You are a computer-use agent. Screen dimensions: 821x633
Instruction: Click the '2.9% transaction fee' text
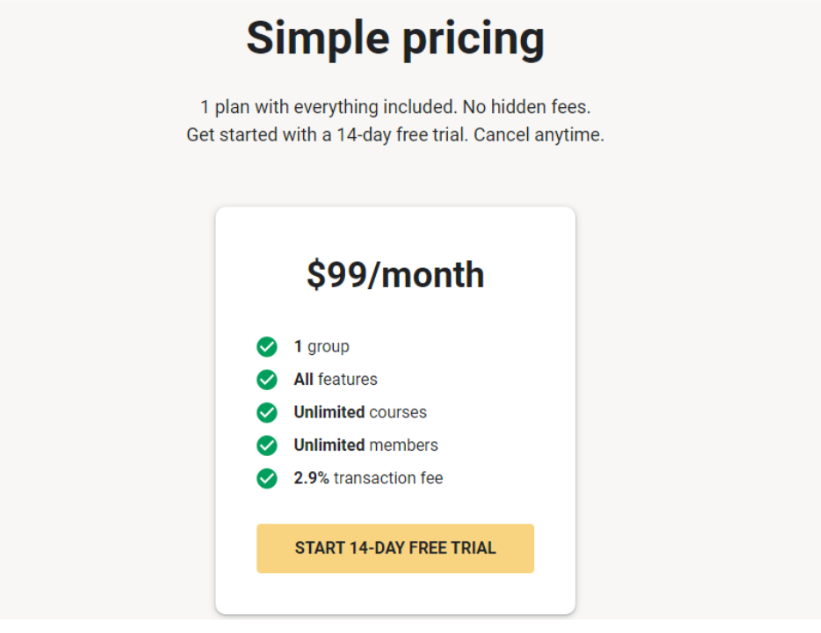coord(369,477)
